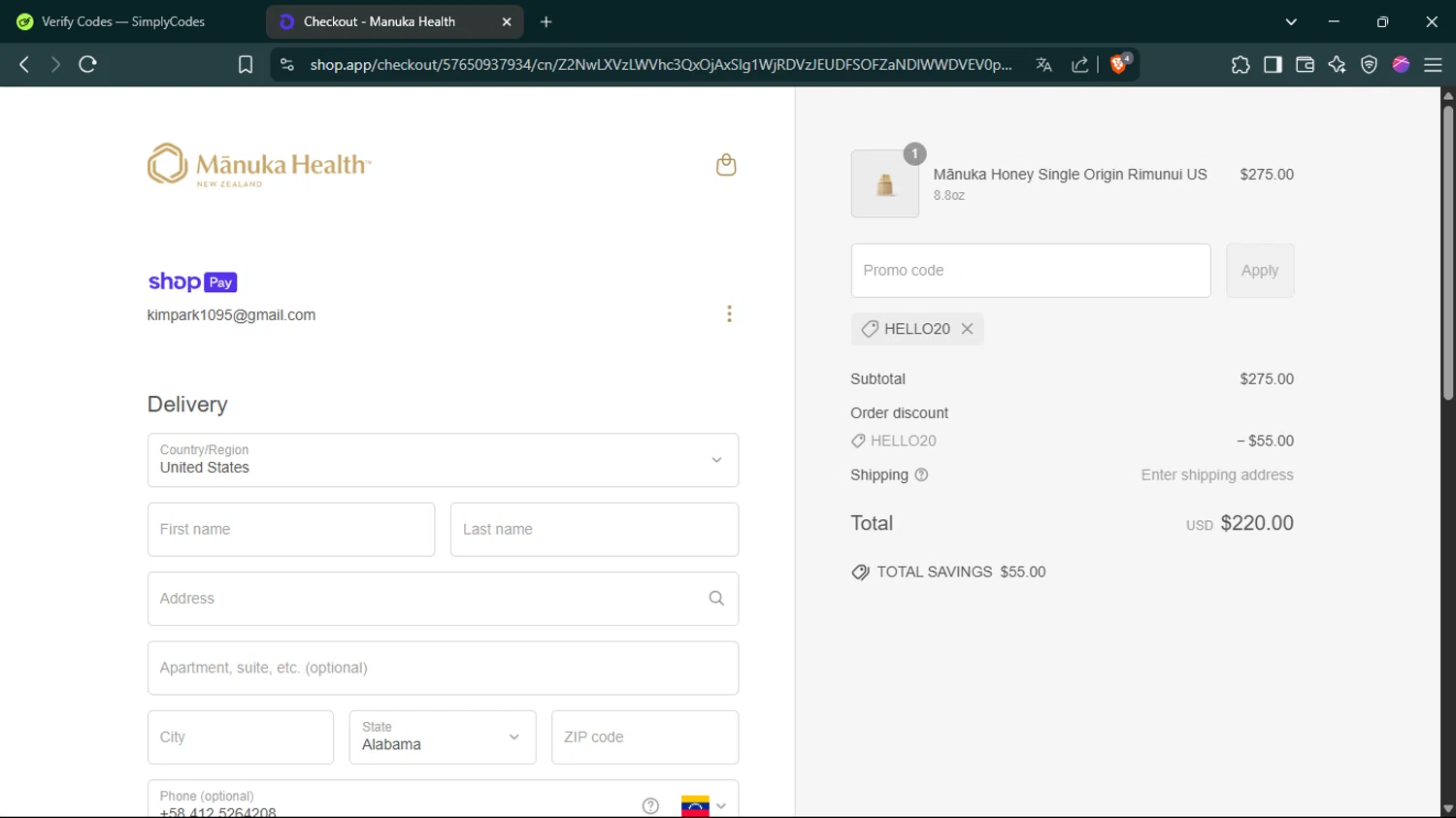This screenshot has width=1456, height=818.
Task: Open the account options three-dot menu
Action: click(x=729, y=313)
